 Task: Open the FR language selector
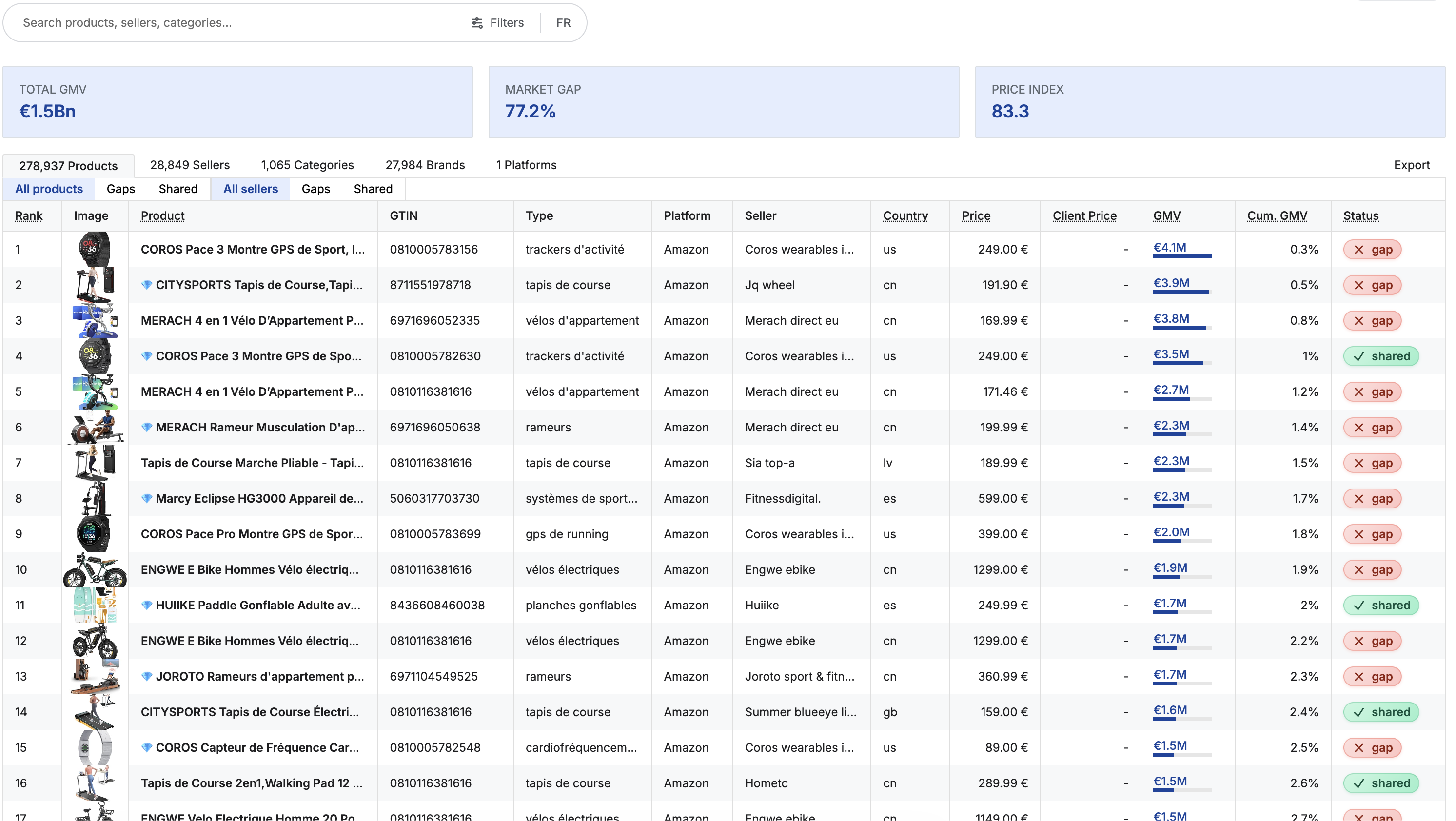563,22
